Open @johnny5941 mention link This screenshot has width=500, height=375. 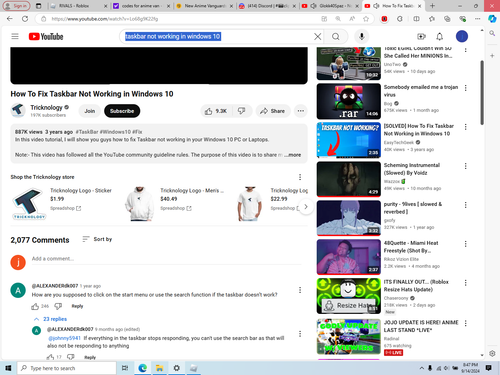pos(64,338)
